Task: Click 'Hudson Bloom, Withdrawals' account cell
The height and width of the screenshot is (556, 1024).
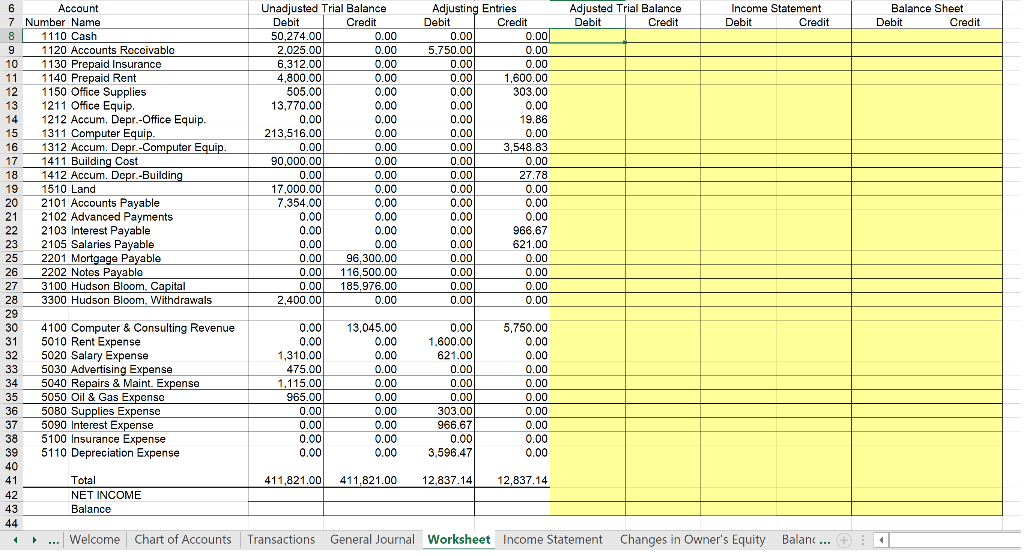Action: (x=141, y=300)
